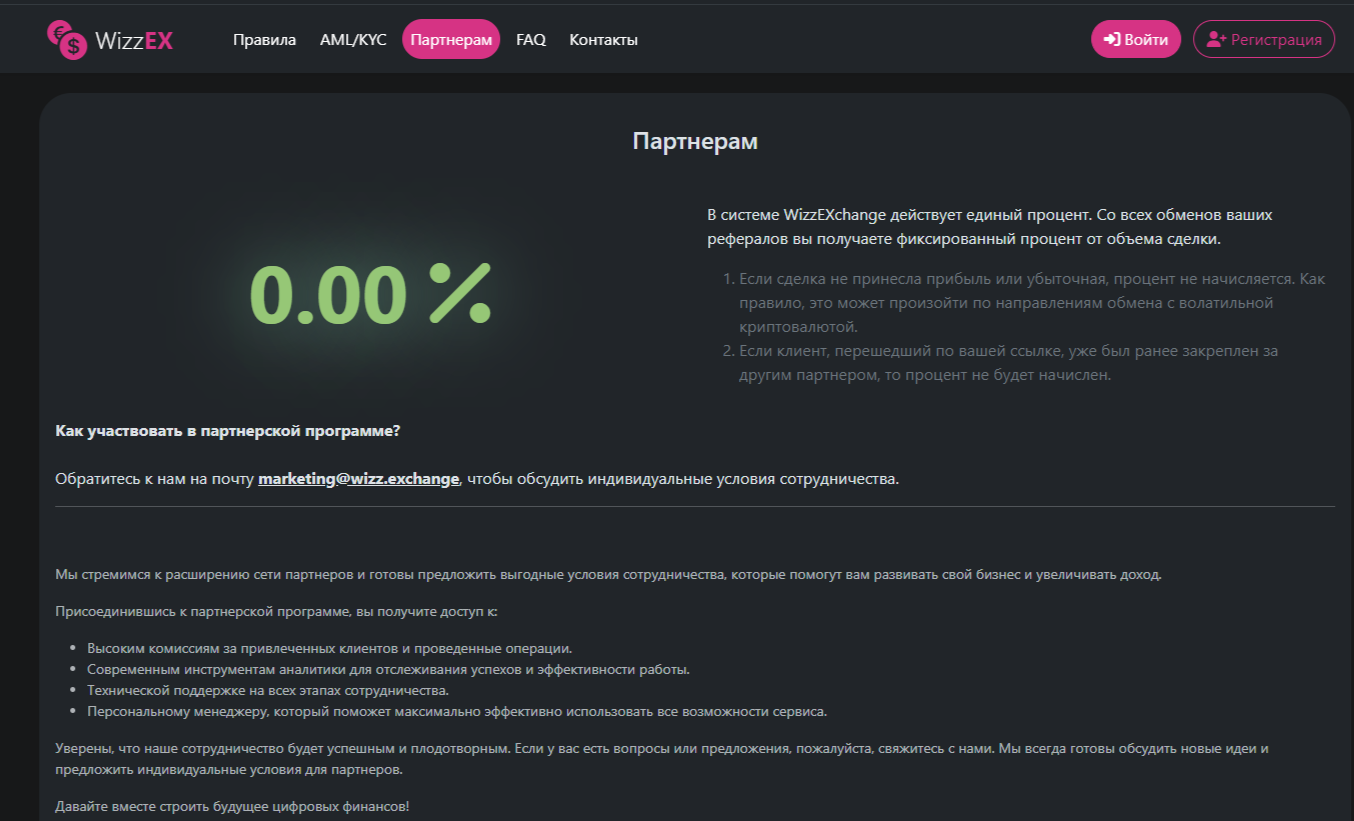Image resolution: width=1354 pixels, height=821 pixels.
Task: Click the WizzEX coin logo icon
Action: point(68,39)
